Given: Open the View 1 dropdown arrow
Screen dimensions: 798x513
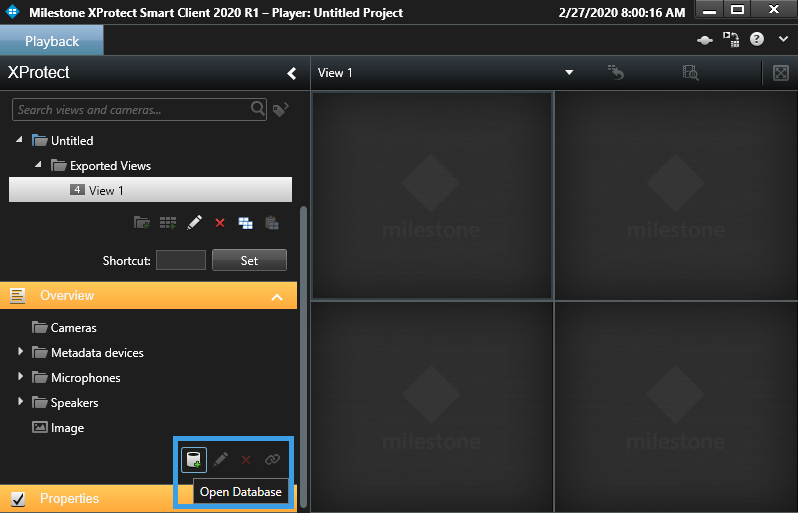Looking at the screenshot, I should (x=569, y=73).
